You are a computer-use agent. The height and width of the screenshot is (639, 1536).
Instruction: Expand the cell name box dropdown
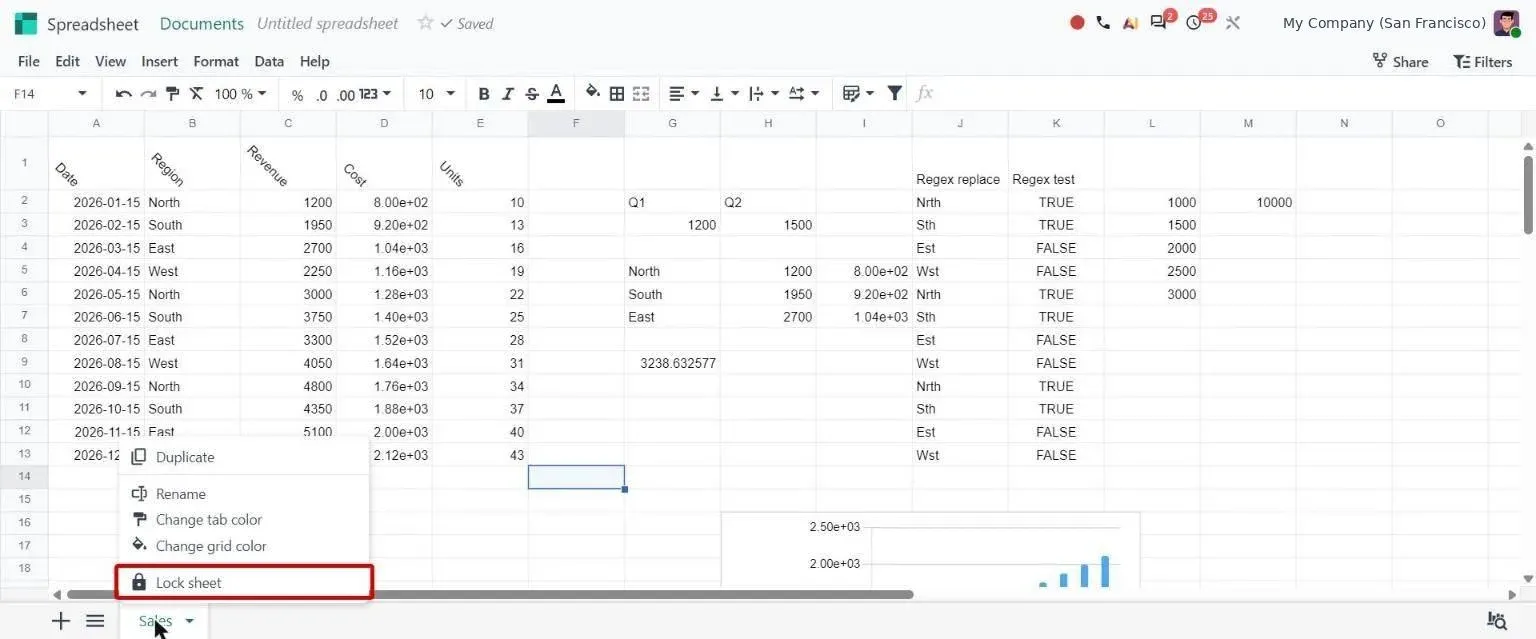pos(82,94)
